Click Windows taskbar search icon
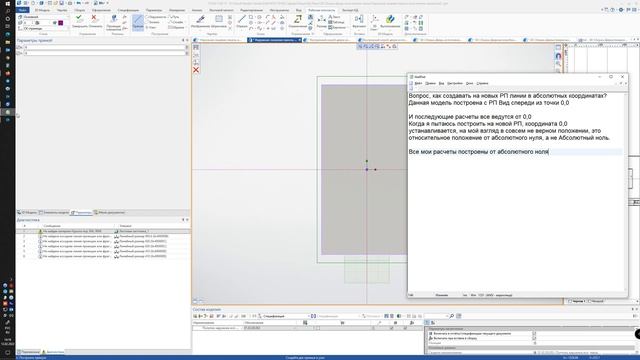Image resolution: width=640 pixels, height=360 pixels. point(7,11)
